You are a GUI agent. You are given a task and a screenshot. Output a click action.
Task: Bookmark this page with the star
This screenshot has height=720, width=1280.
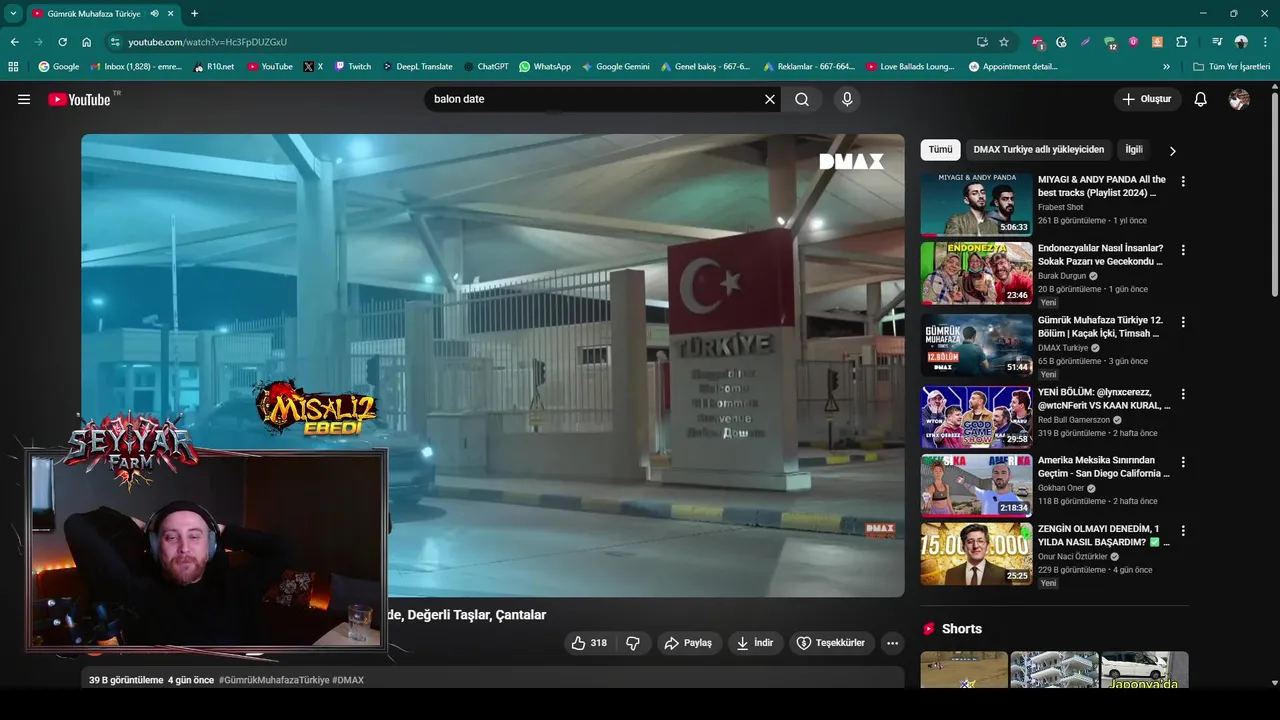tap(1004, 42)
